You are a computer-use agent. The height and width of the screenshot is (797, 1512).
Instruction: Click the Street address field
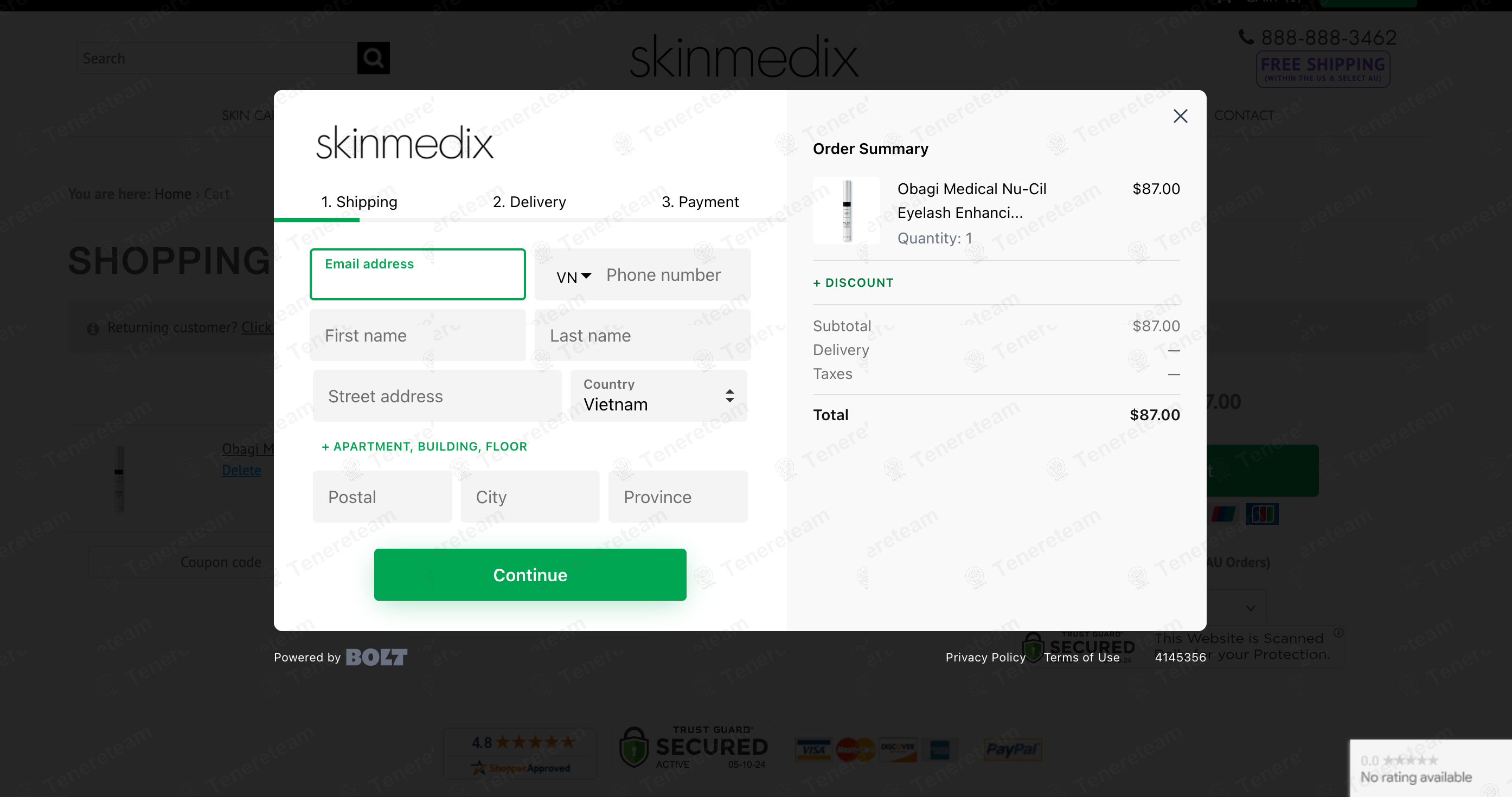[437, 396]
